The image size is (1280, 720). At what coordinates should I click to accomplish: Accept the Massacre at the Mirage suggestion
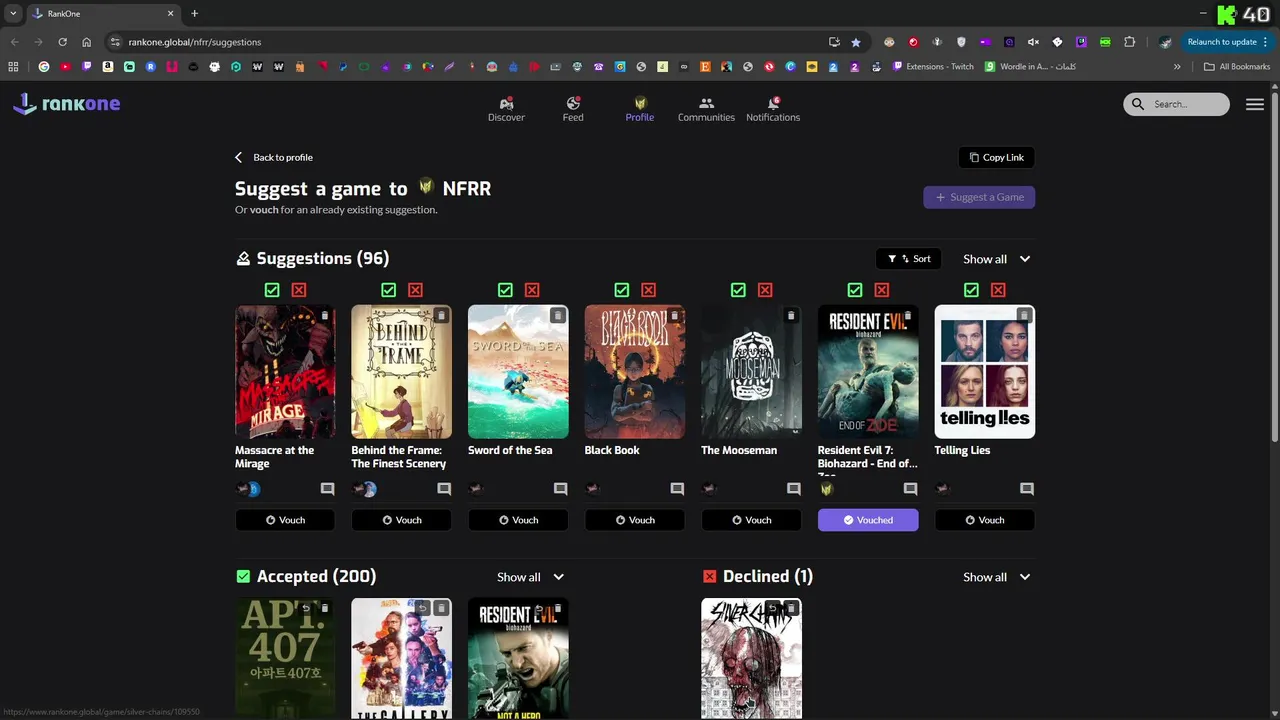coord(272,290)
